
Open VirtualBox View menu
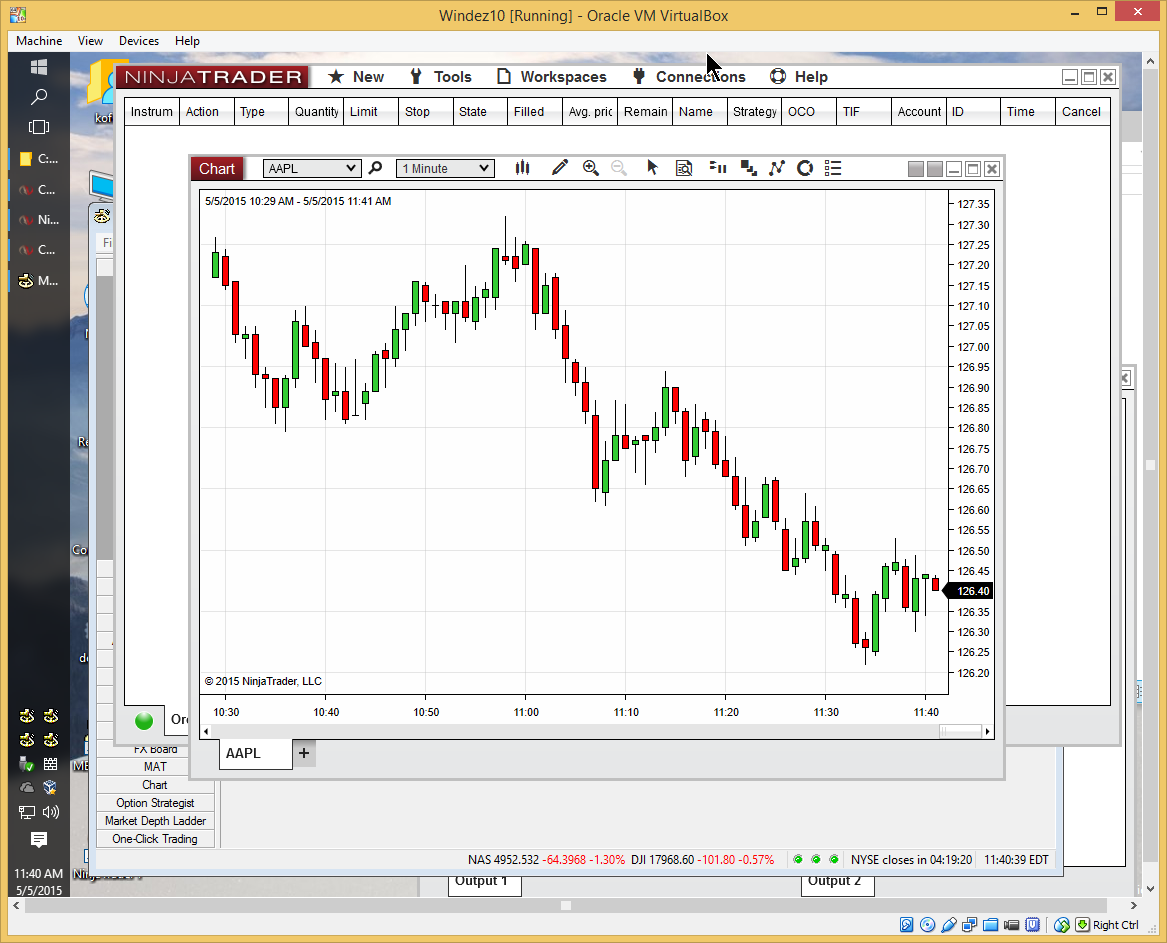pos(90,41)
